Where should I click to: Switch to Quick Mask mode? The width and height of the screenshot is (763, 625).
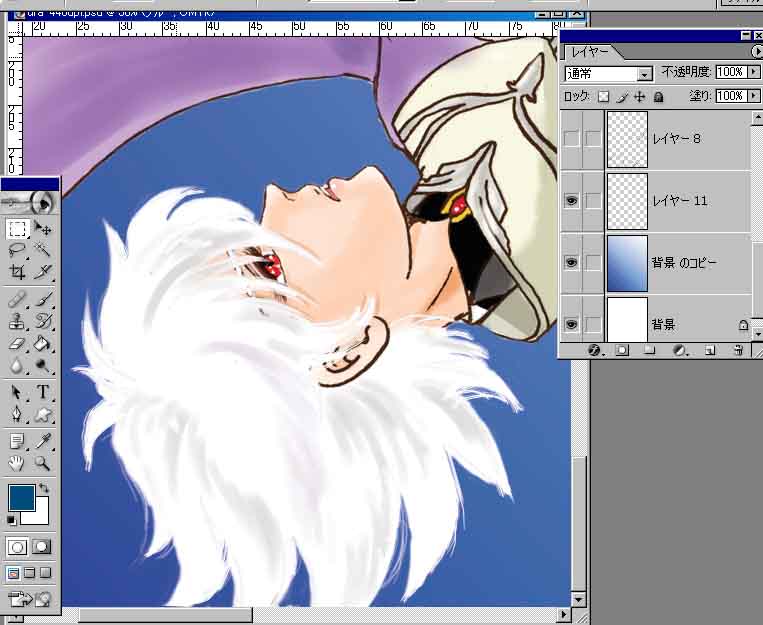(x=41, y=547)
